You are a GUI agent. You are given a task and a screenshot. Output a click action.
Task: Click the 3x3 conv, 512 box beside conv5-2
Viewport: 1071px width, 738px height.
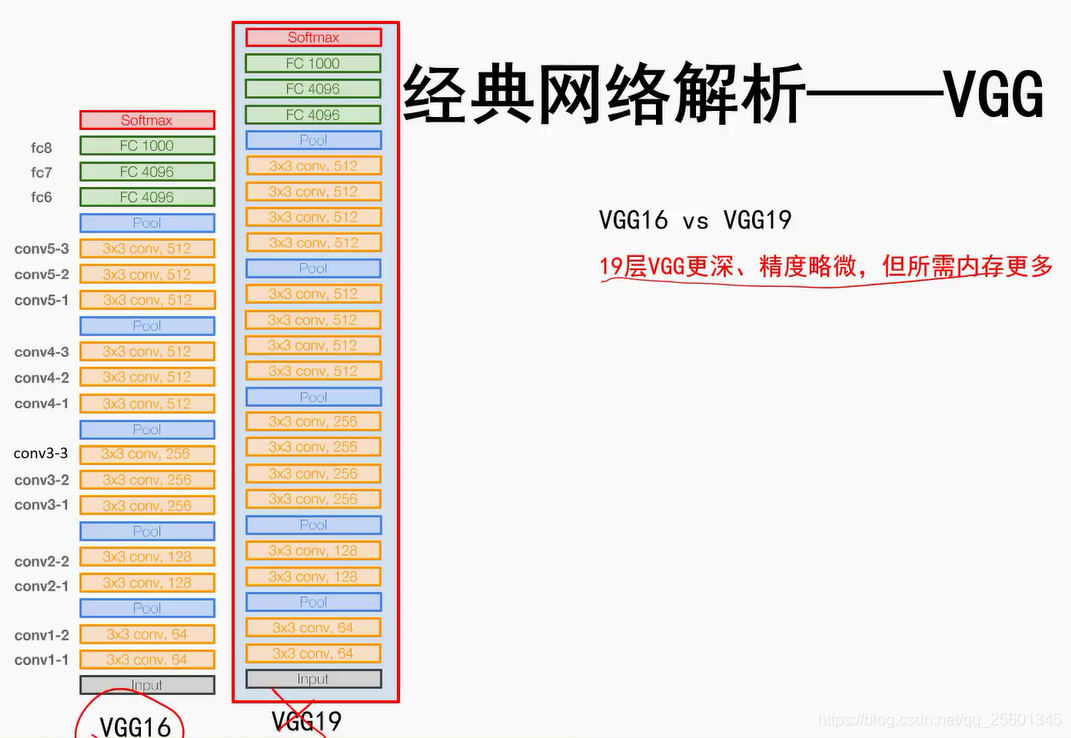tap(147, 274)
